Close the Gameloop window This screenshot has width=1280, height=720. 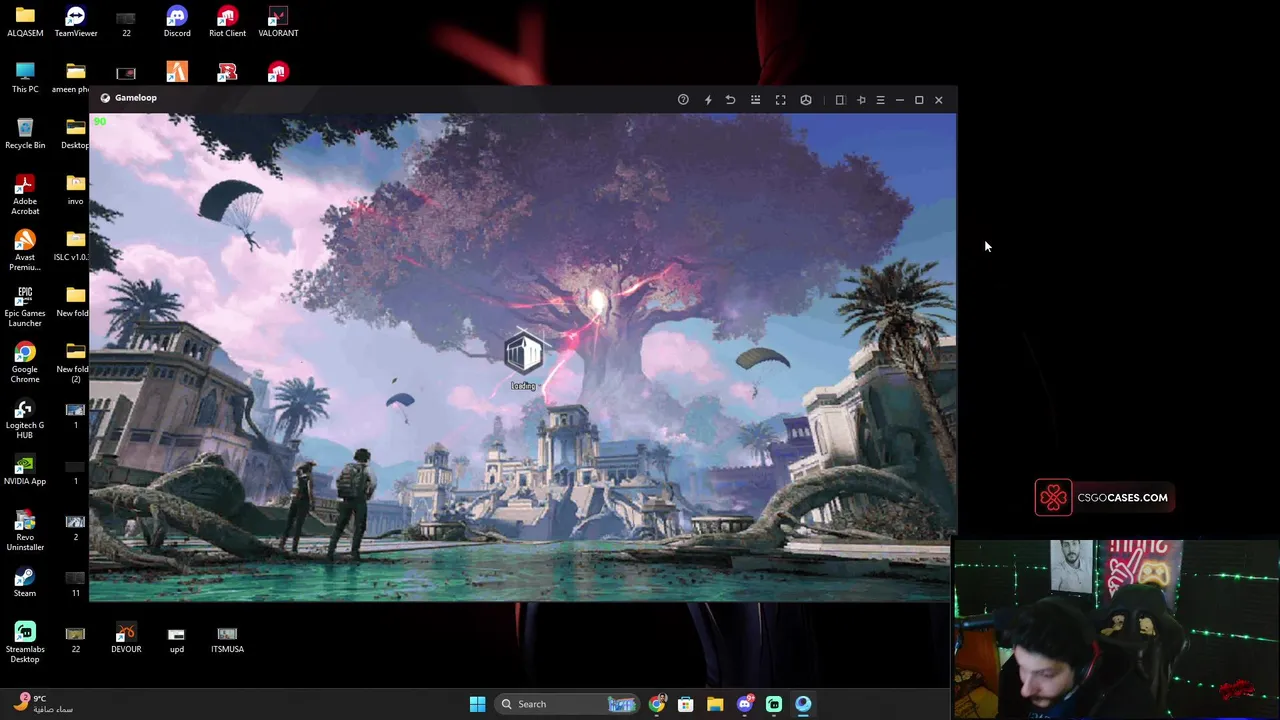coord(938,99)
